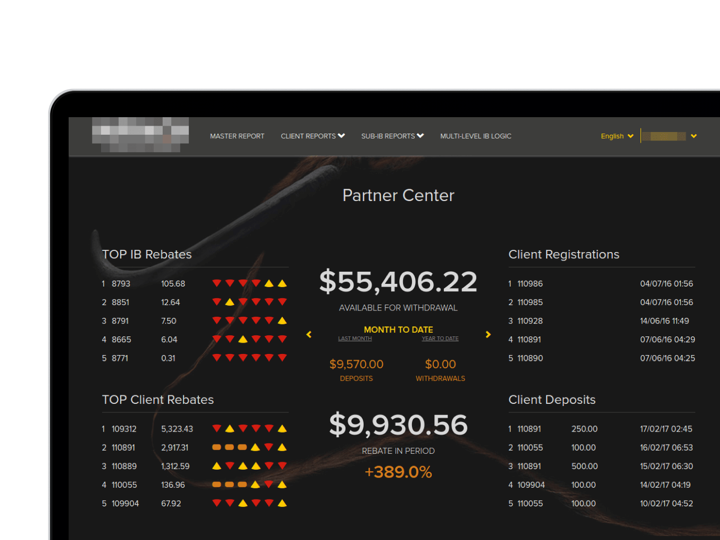The image size is (720, 540).
Task: Click IB 8793 row in TOP IB Rebates
Action: tap(194, 284)
